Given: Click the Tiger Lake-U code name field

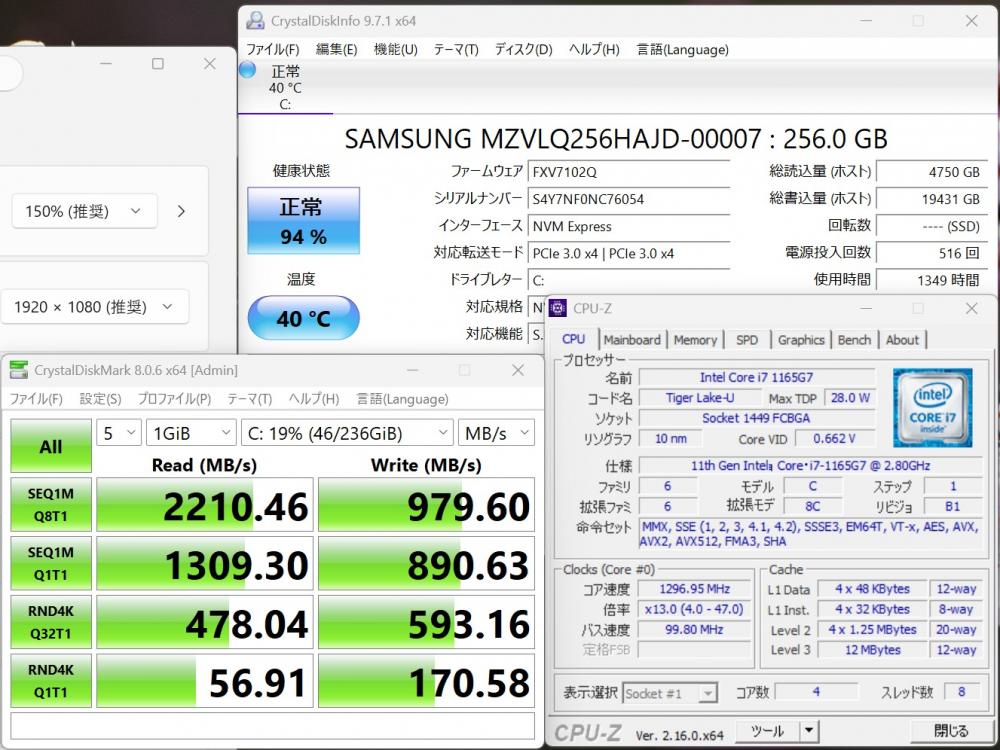Looking at the screenshot, I should pyautogui.click(x=700, y=398).
